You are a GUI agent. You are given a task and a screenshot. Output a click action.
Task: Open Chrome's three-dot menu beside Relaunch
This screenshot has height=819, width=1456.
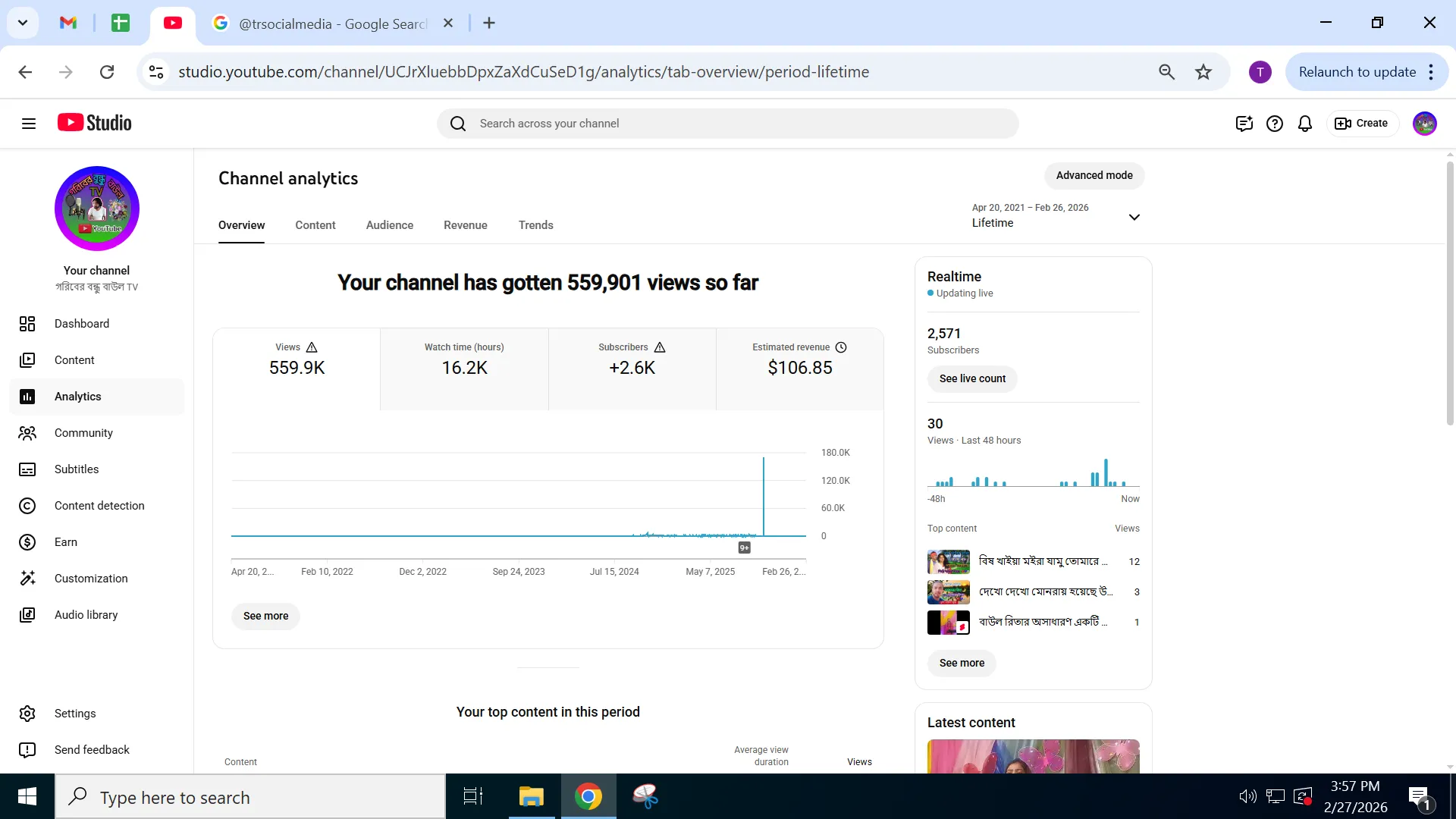[x=1431, y=72]
